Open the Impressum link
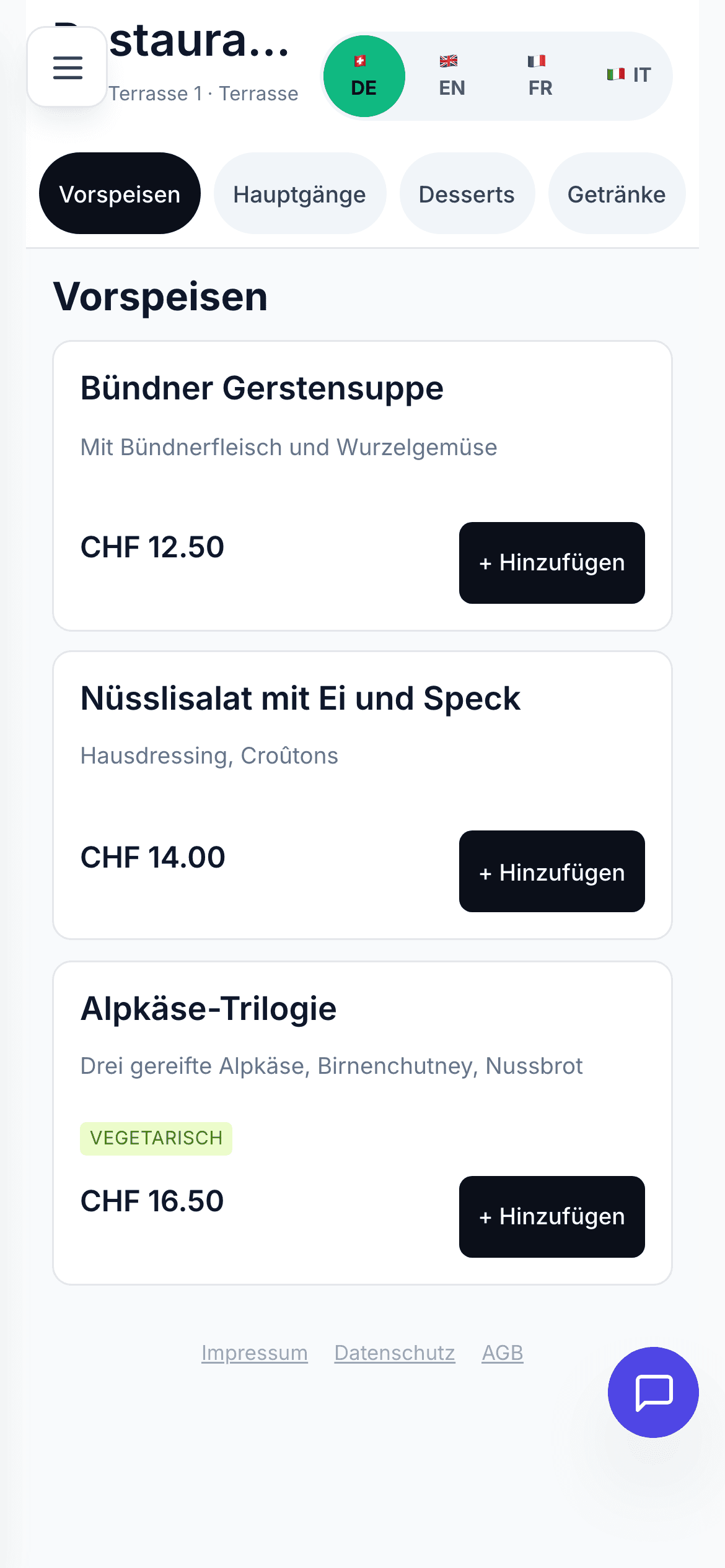The width and height of the screenshot is (725, 1568). (x=254, y=1353)
